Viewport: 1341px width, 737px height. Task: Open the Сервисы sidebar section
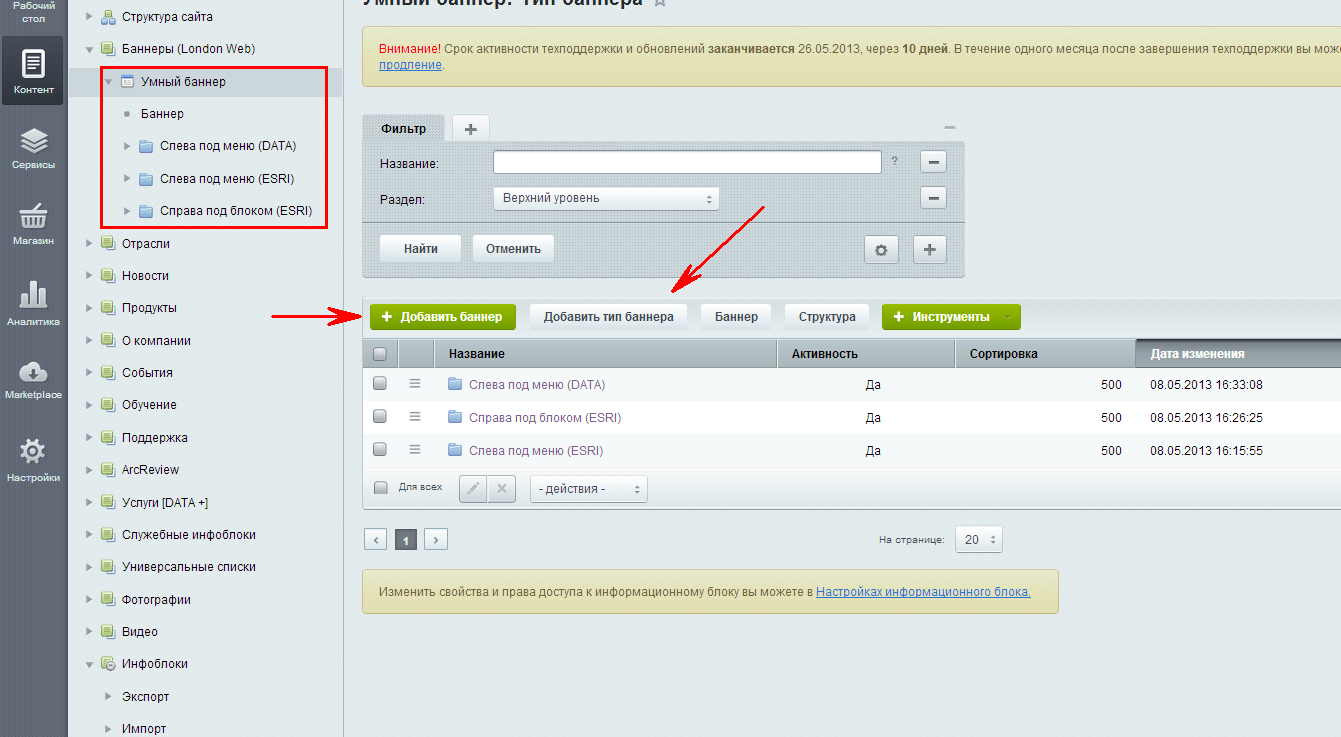tap(33, 148)
